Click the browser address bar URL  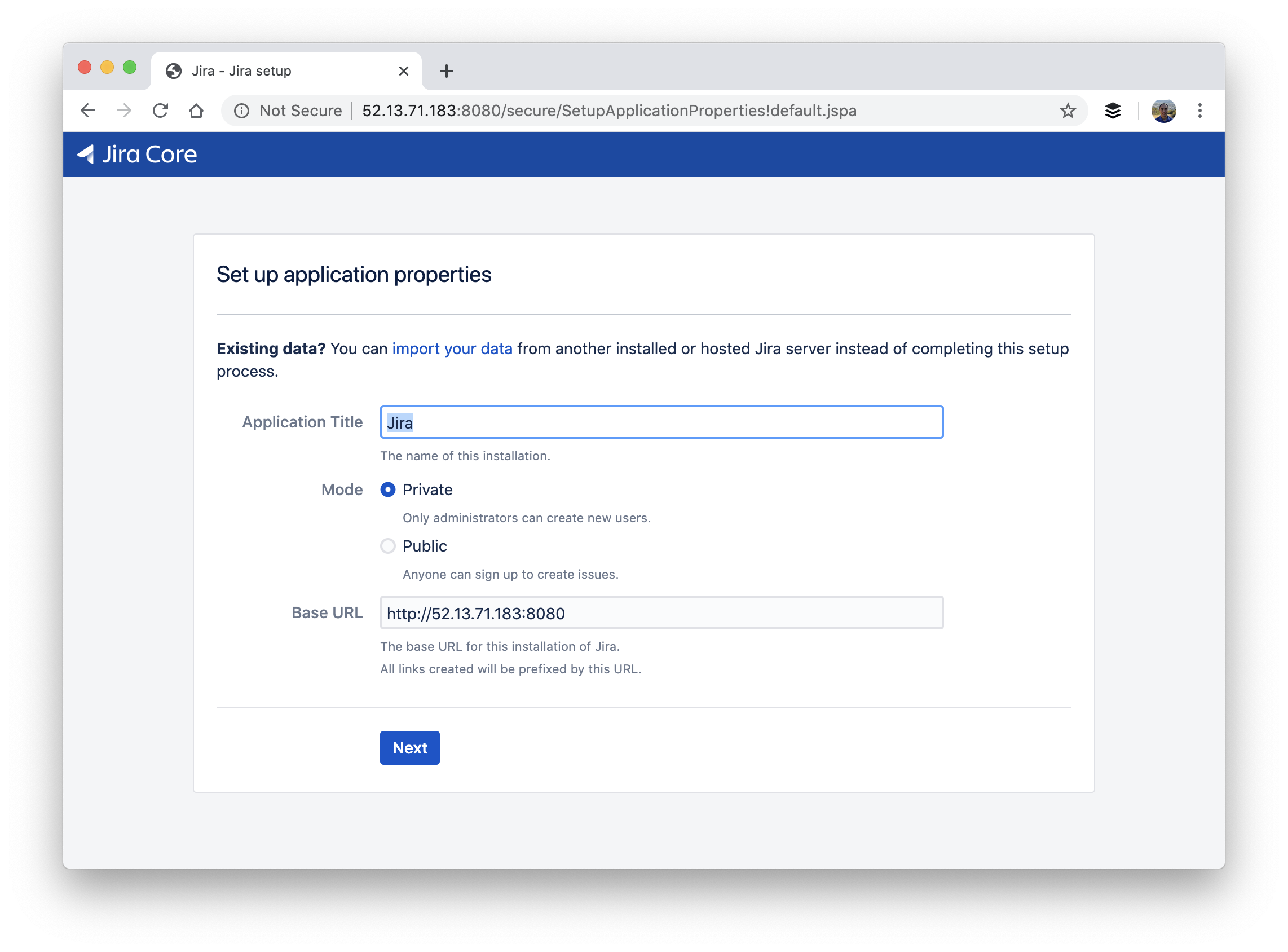click(x=609, y=111)
